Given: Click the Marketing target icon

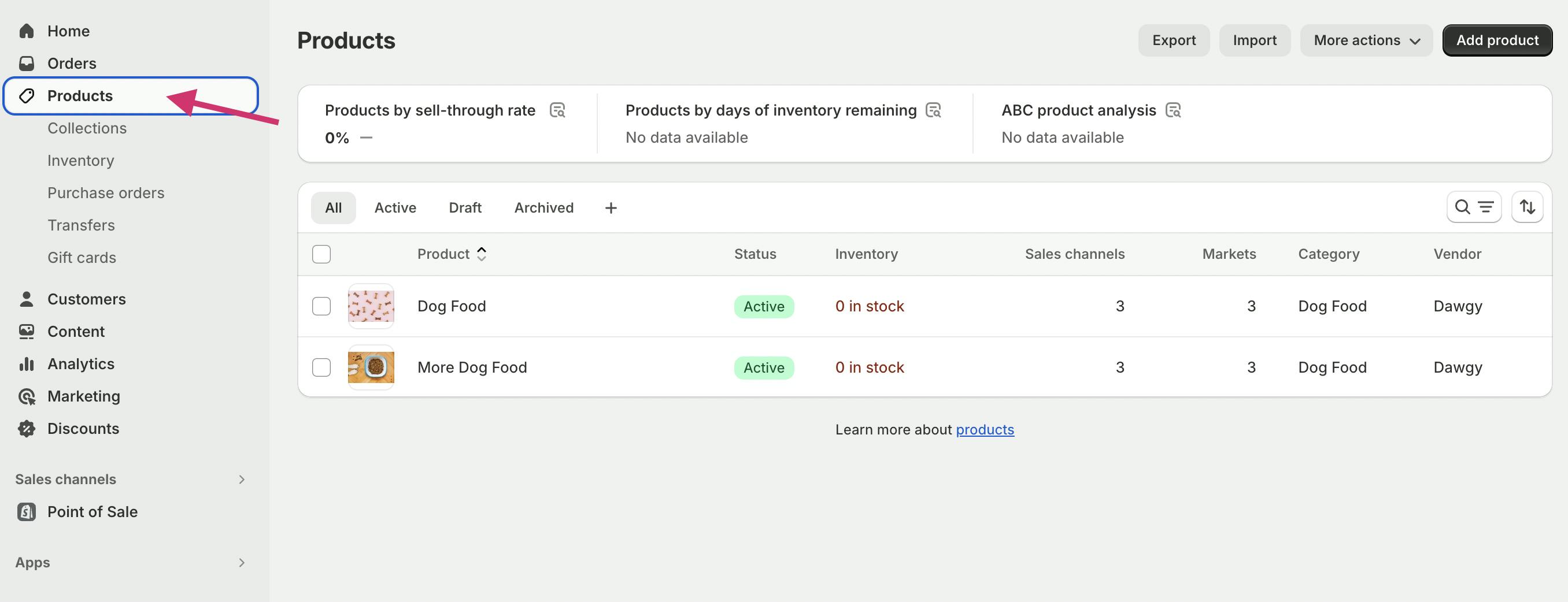Looking at the screenshot, I should click(x=26, y=396).
